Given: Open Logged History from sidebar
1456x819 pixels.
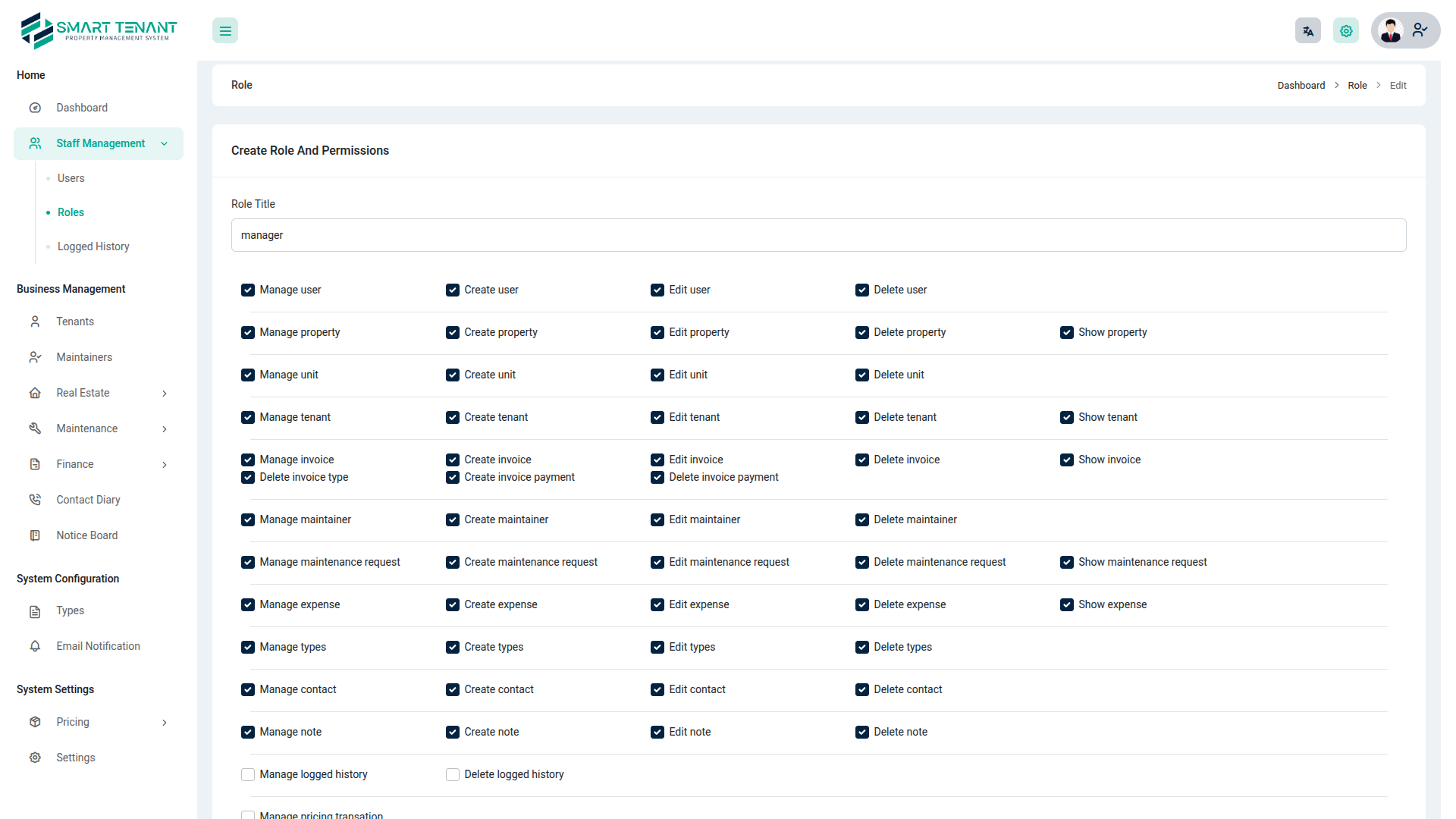Looking at the screenshot, I should (93, 246).
